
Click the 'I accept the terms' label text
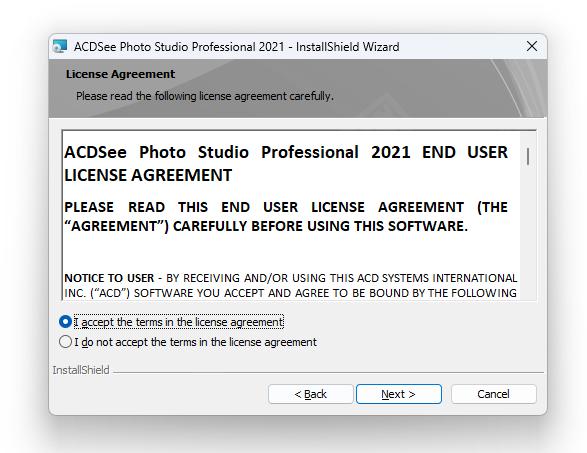pos(179,322)
